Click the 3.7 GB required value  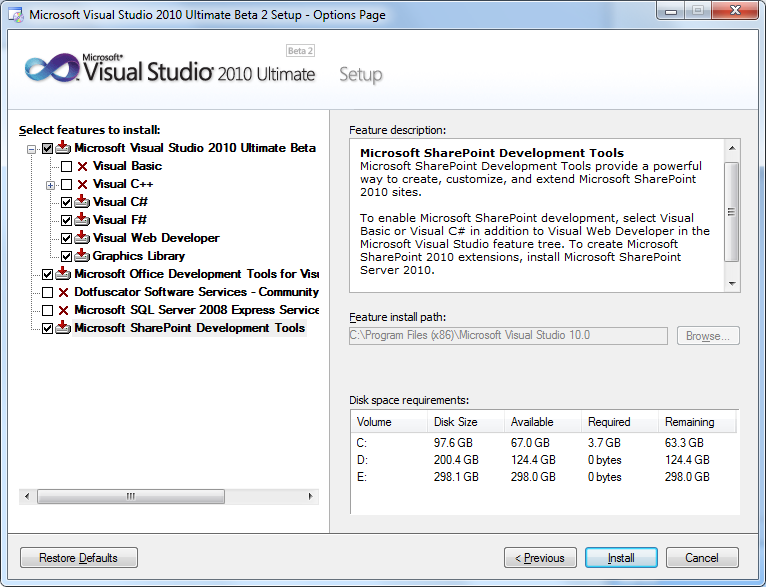(x=604, y=443)
